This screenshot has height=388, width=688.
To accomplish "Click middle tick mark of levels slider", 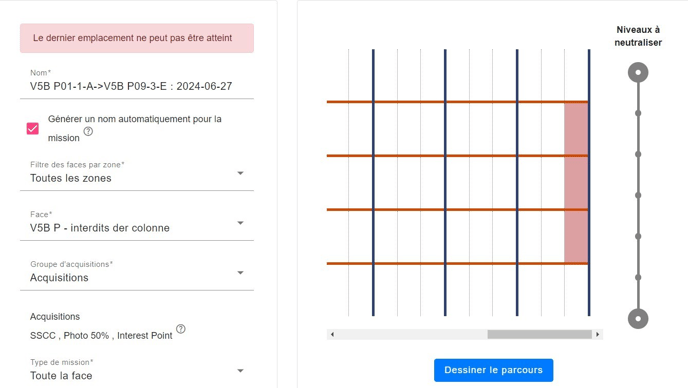I will (638, 195).
